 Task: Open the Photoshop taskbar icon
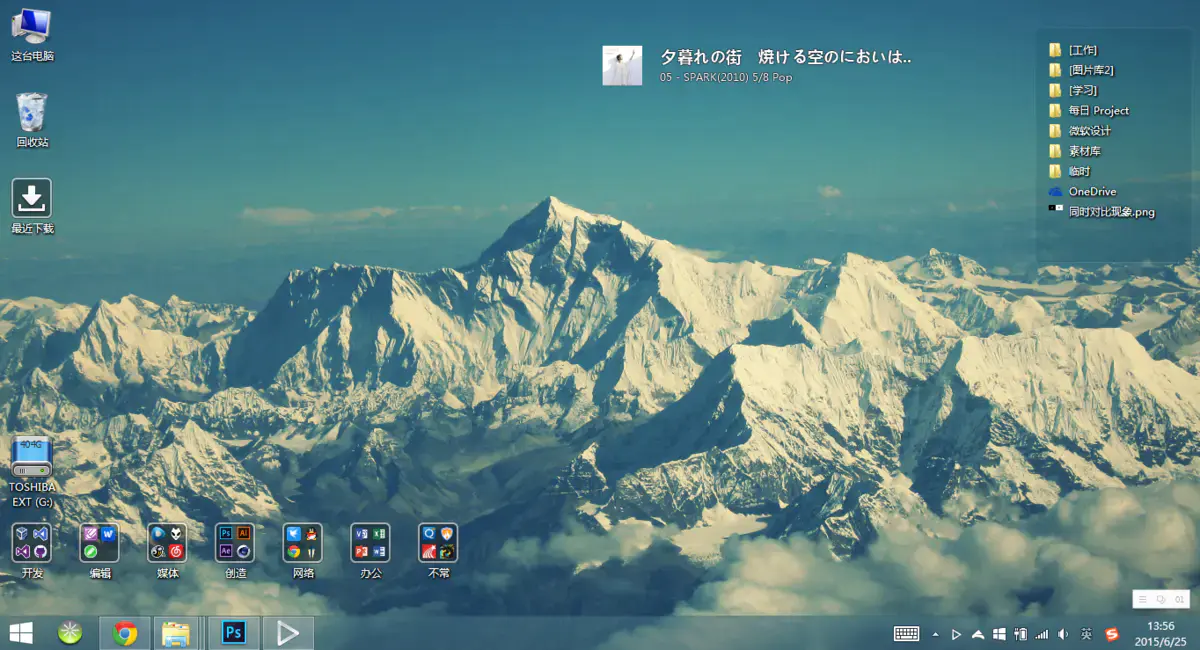pos(234,633)
